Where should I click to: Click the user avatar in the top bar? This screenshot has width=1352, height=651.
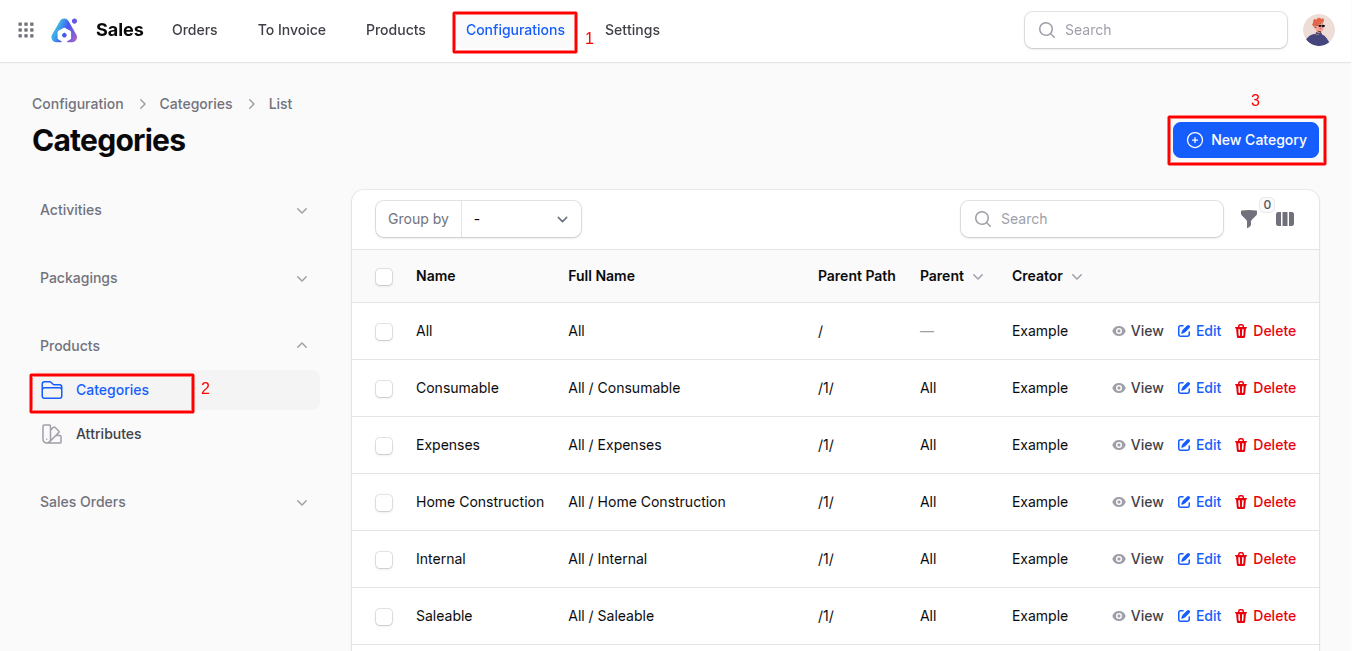(x=1319, y=29)
